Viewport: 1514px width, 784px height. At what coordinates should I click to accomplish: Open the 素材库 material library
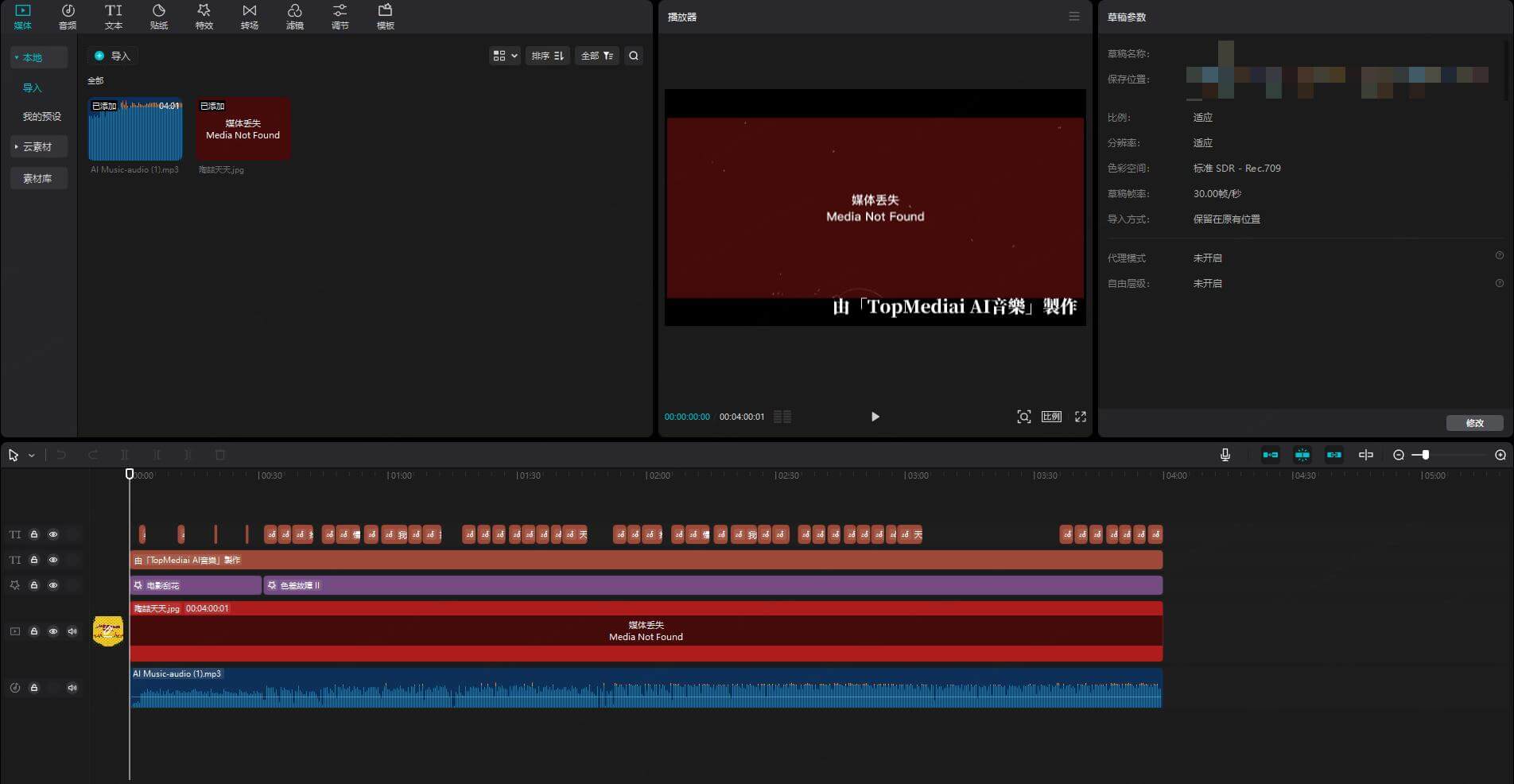coord(38,178)
